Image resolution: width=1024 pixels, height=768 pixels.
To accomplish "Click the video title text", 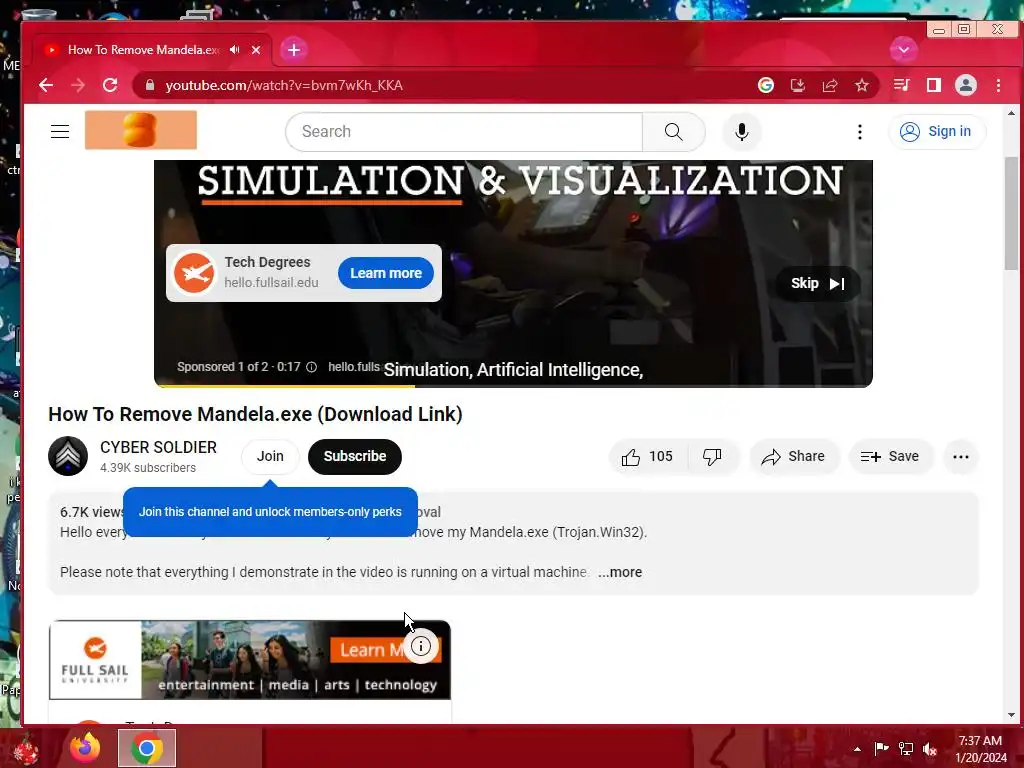I will (x=255, y=414).
